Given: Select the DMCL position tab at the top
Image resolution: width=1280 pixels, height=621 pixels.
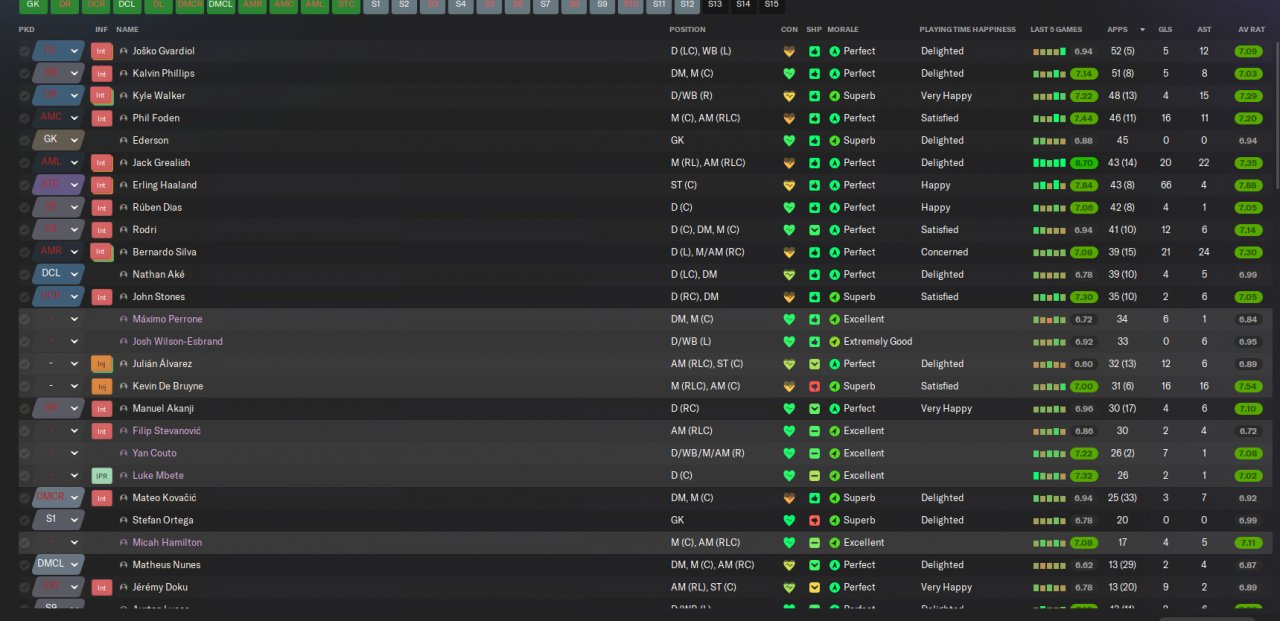Looking at the screenshot, I should [x=221, y=5].
